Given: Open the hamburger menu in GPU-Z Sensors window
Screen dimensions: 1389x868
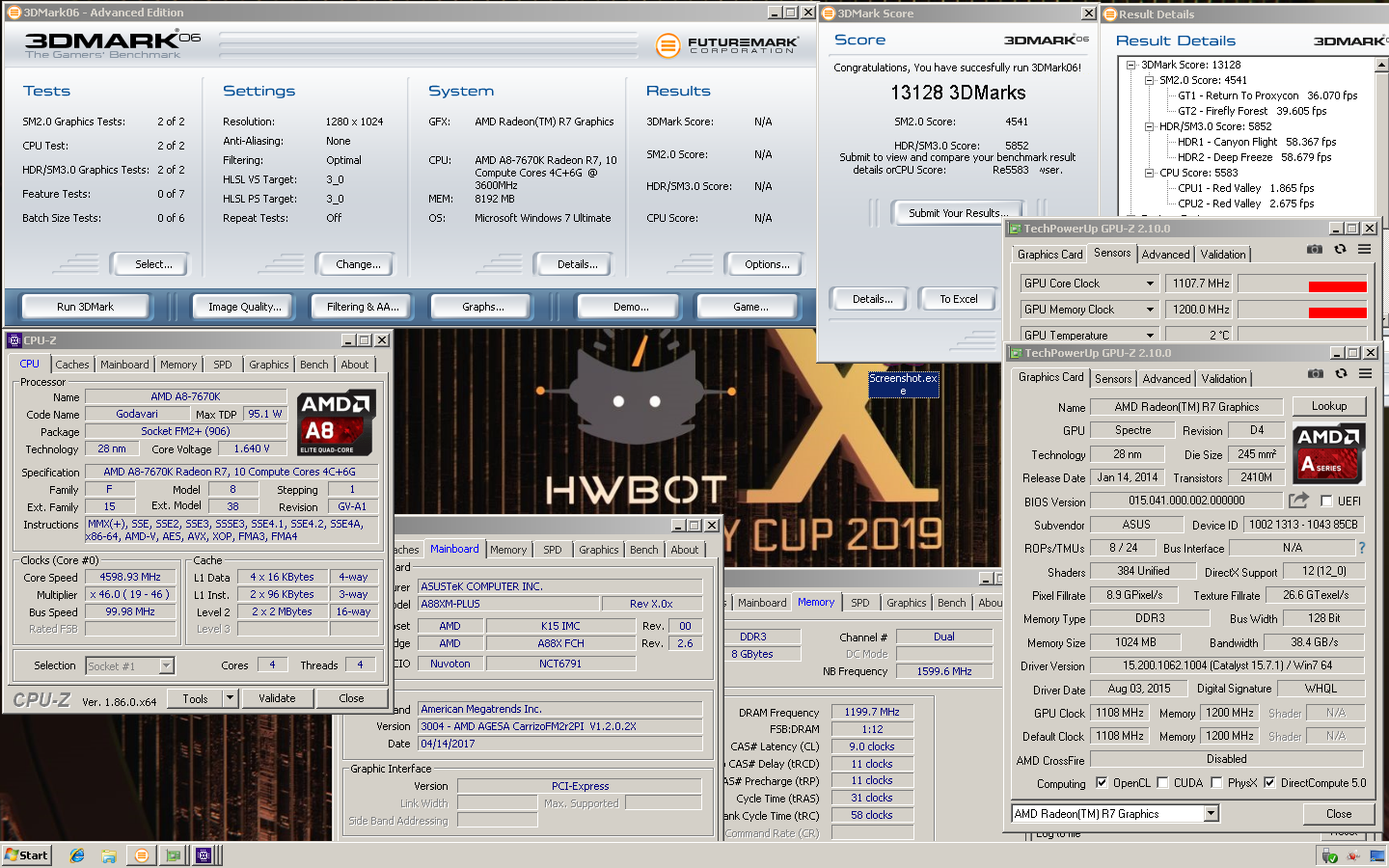Looking at the screenshot, I should click(x=1364, y=249).
